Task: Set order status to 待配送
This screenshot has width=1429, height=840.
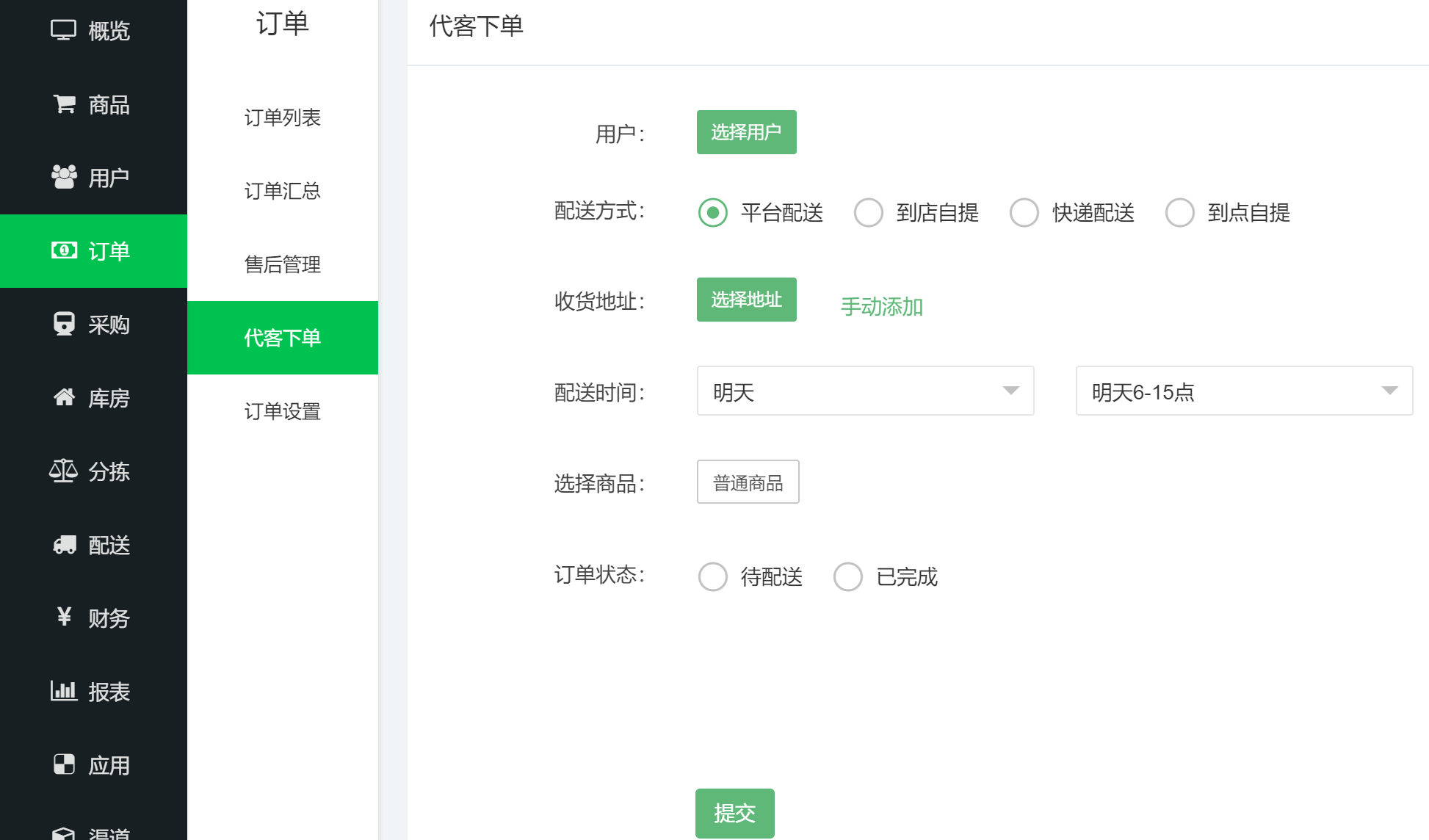Action: (x=712, y=576)
